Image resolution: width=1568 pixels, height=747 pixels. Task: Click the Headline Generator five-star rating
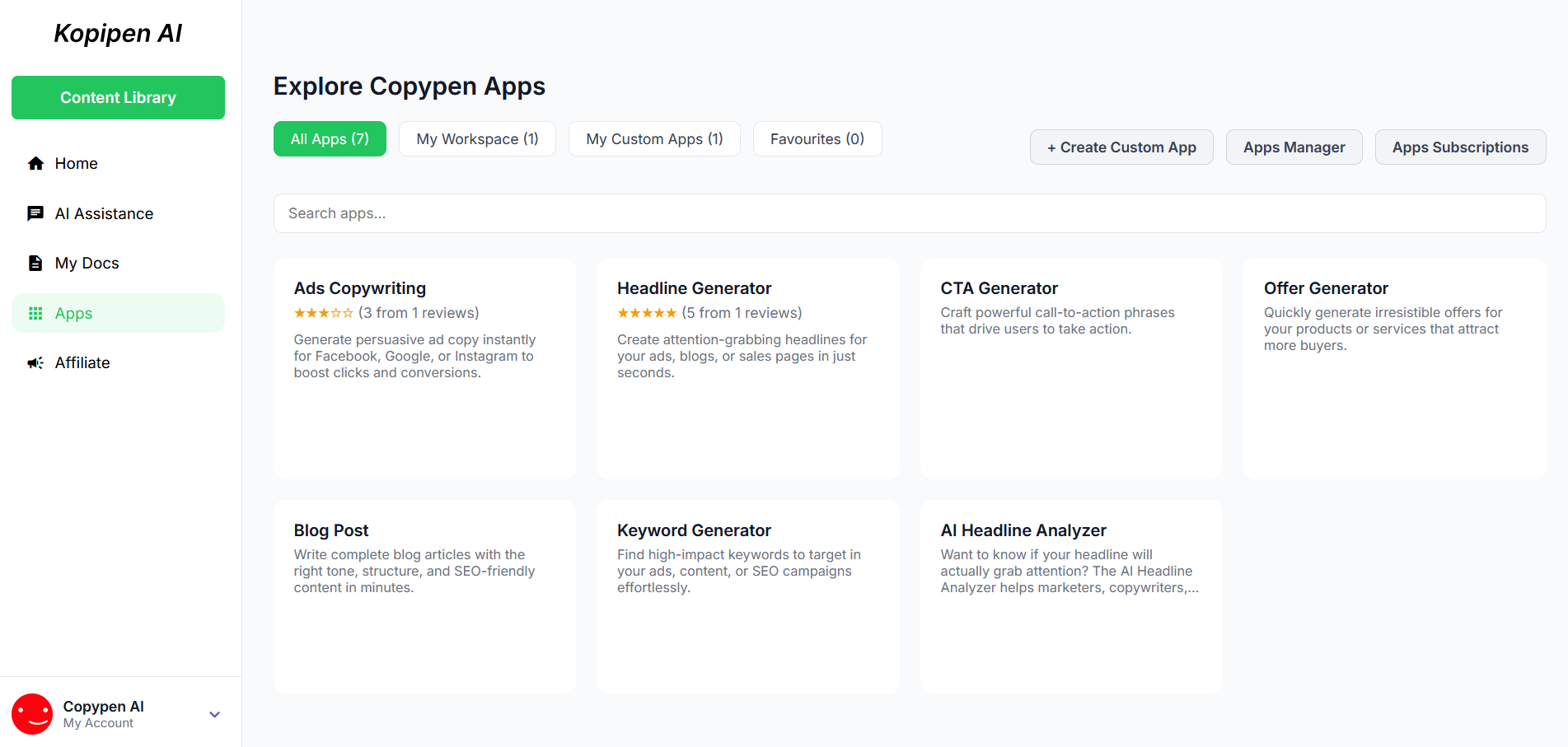[647, 313]
